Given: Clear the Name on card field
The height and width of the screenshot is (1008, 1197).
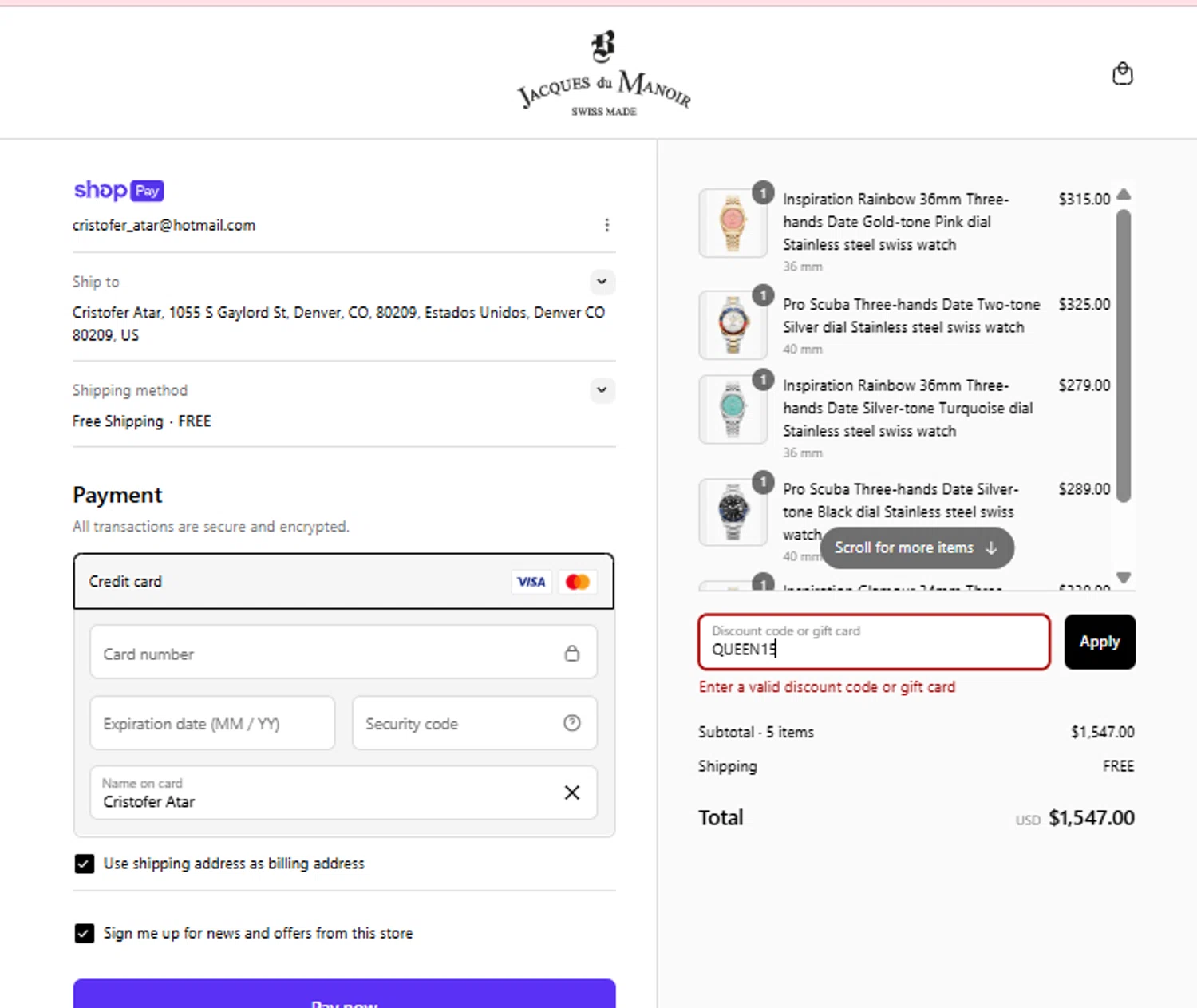Looking at the screenshot, I should (571, 793).
